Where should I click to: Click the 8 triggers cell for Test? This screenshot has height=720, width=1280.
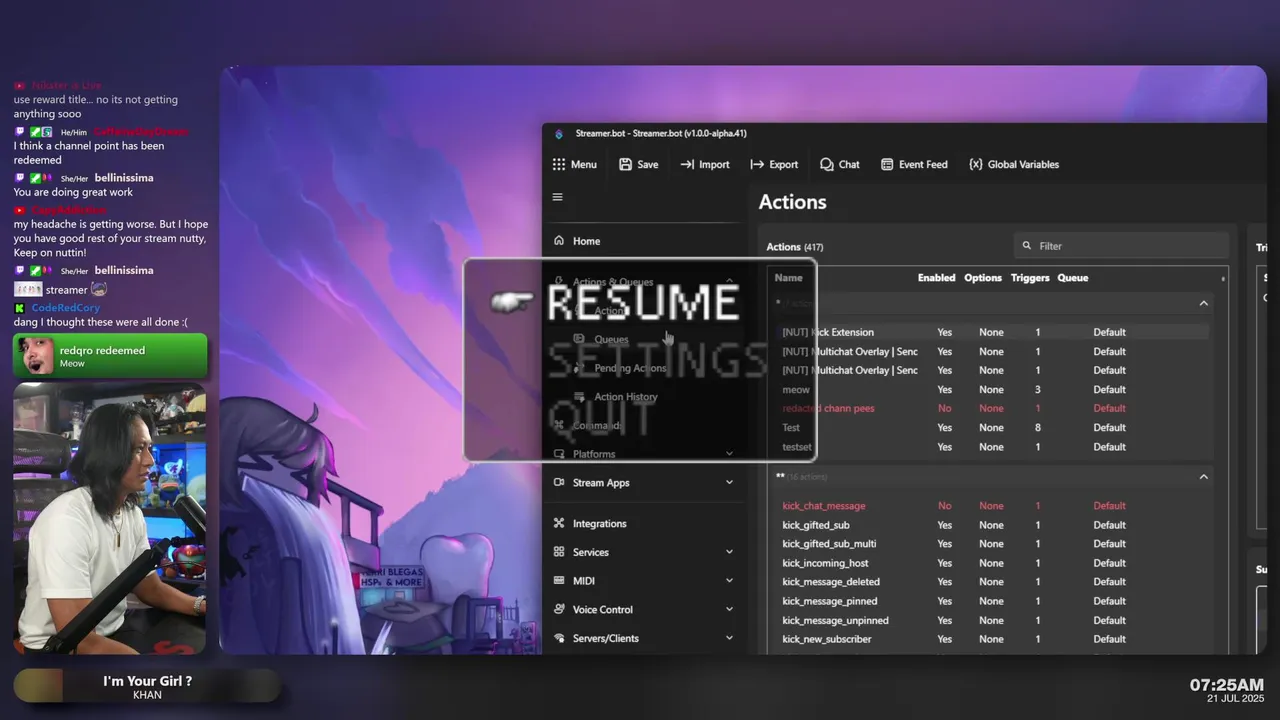coord(1037,427)
